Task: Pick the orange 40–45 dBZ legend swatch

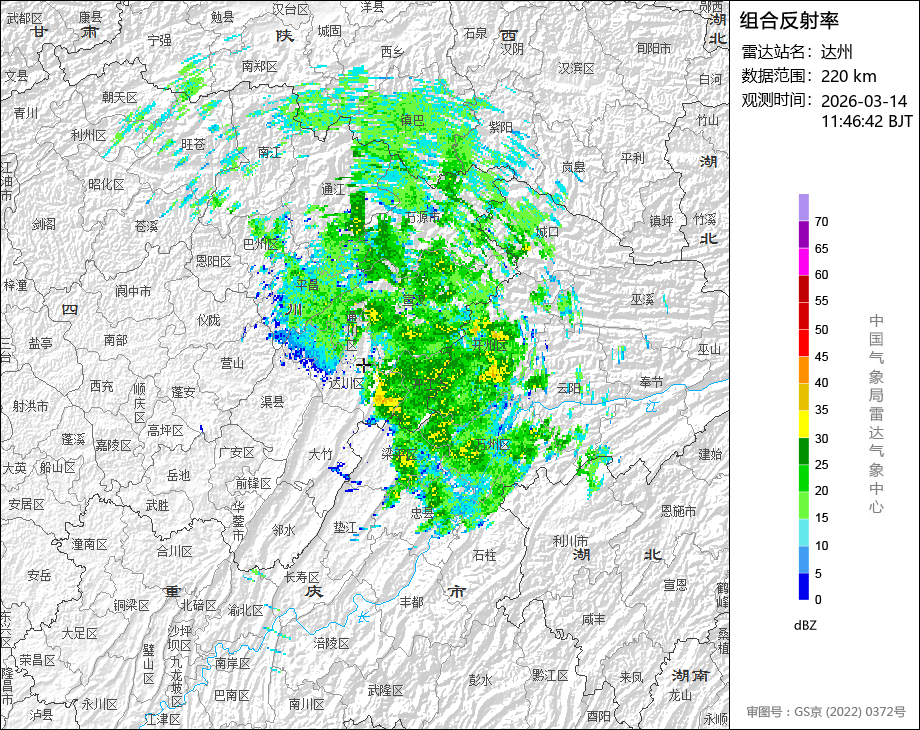Action: click(804, 370)
